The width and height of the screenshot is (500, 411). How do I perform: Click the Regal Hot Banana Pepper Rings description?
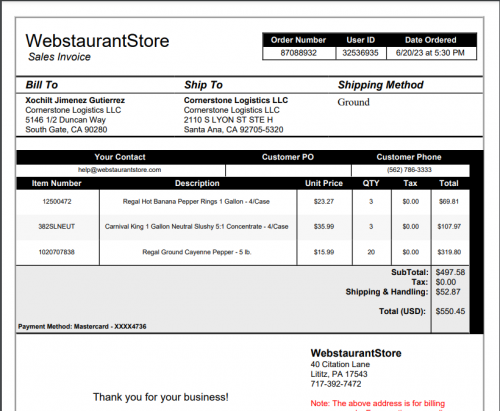[196, 202]
